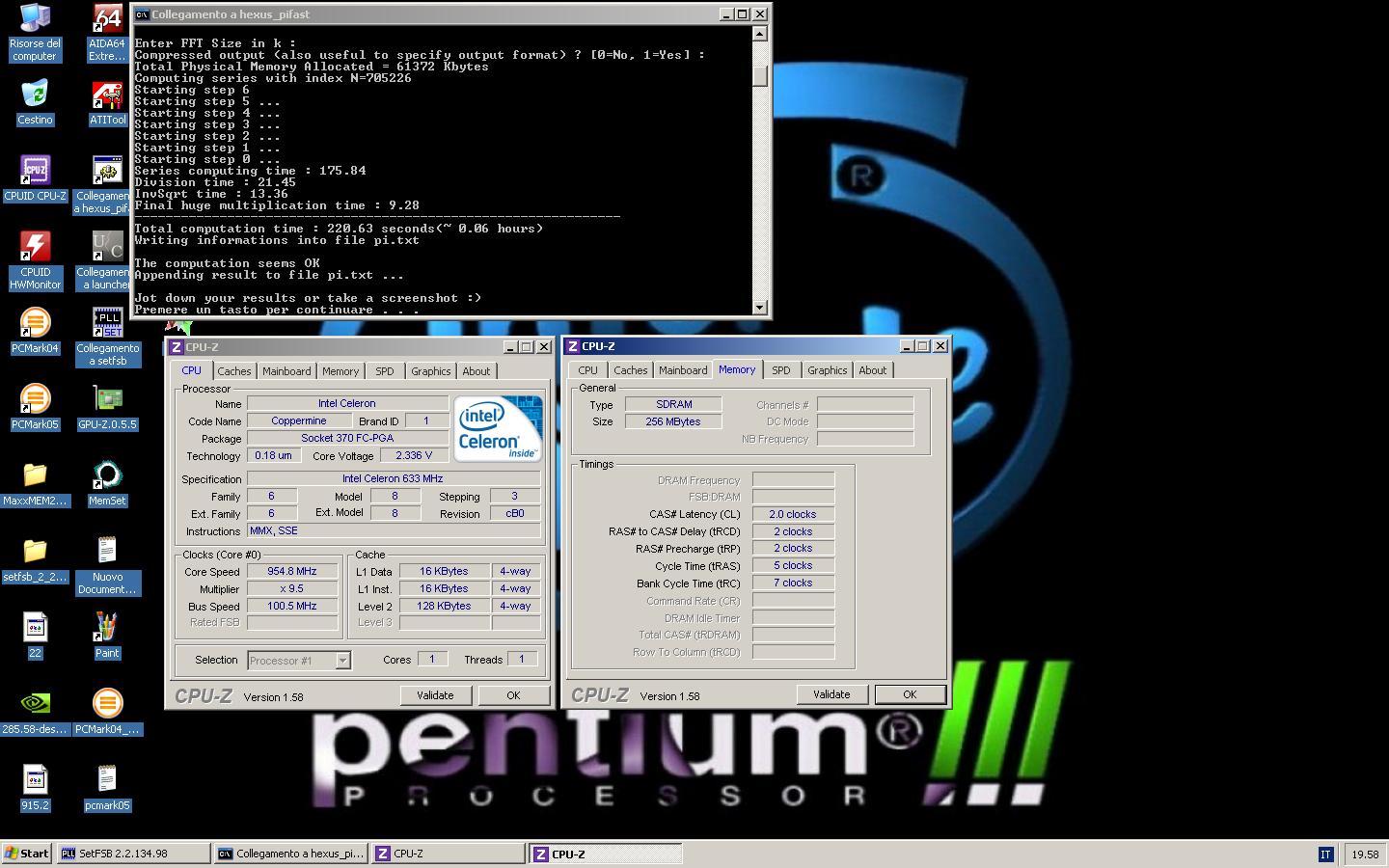Image resolution: width=1389 pixels, height=868 pixels.
Task: Click the Bus Speed 100.5 MHz value
Action: tap(292, 607)
